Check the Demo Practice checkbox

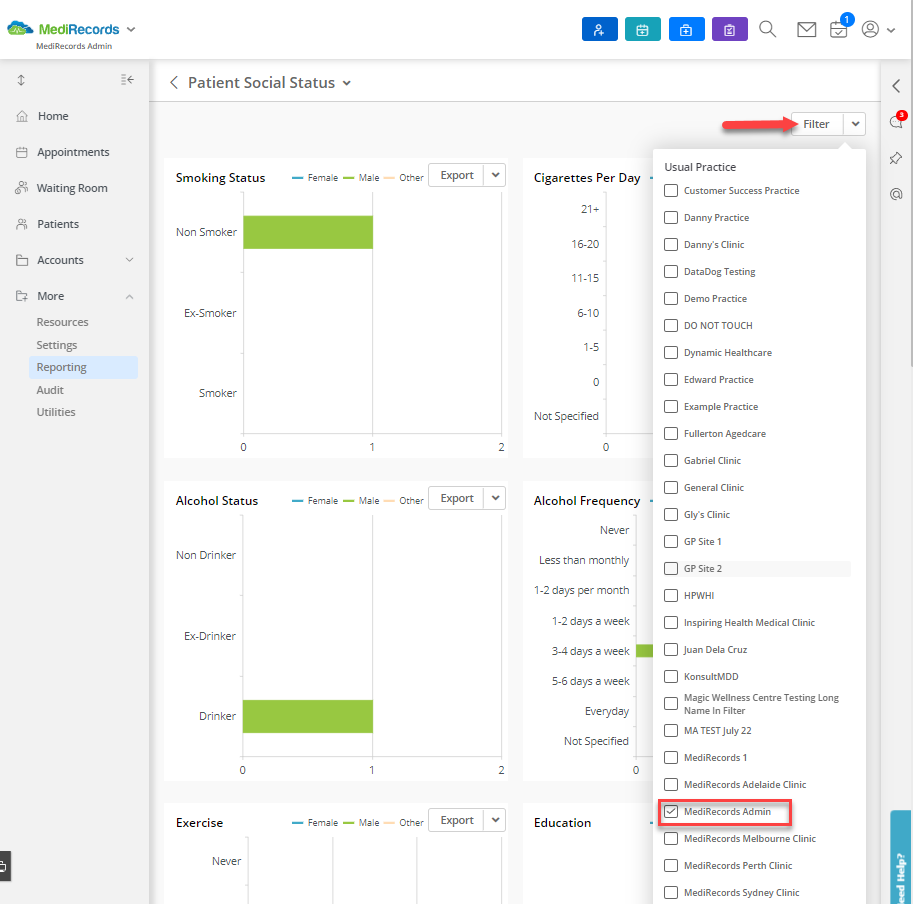tap(671, 299)
